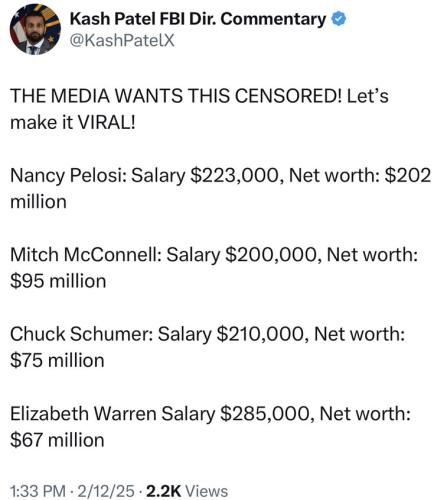Click the blue verified checkmark badge

click(x=339, y=19)
